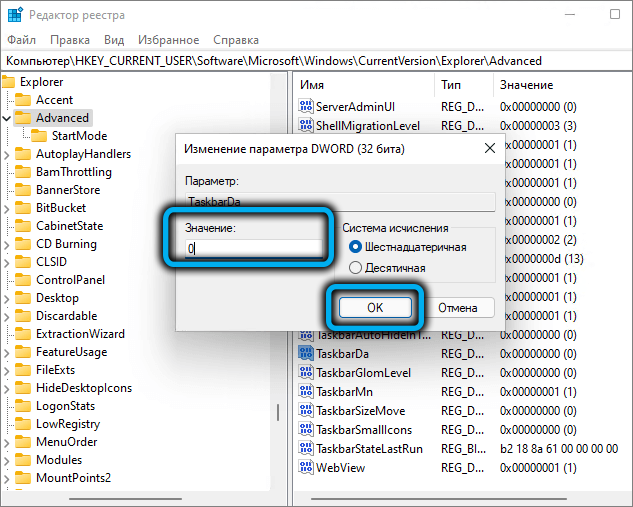Select the WebView value icon
The image size is (633, 507).
pos(306,467)
